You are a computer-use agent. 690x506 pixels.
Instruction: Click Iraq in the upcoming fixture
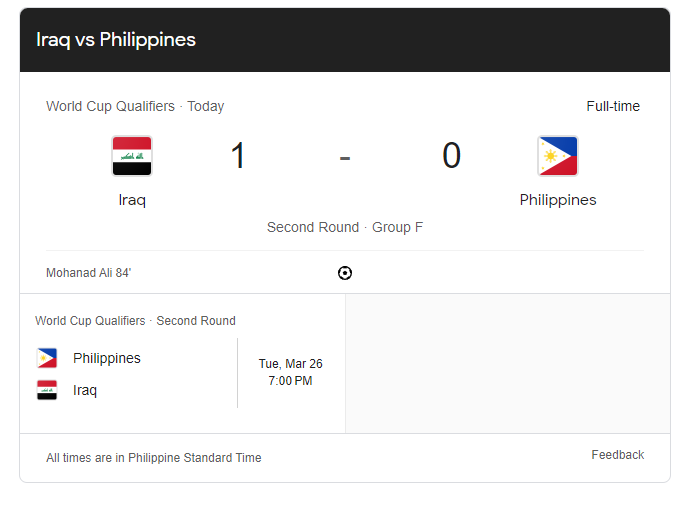pos(85,390)
